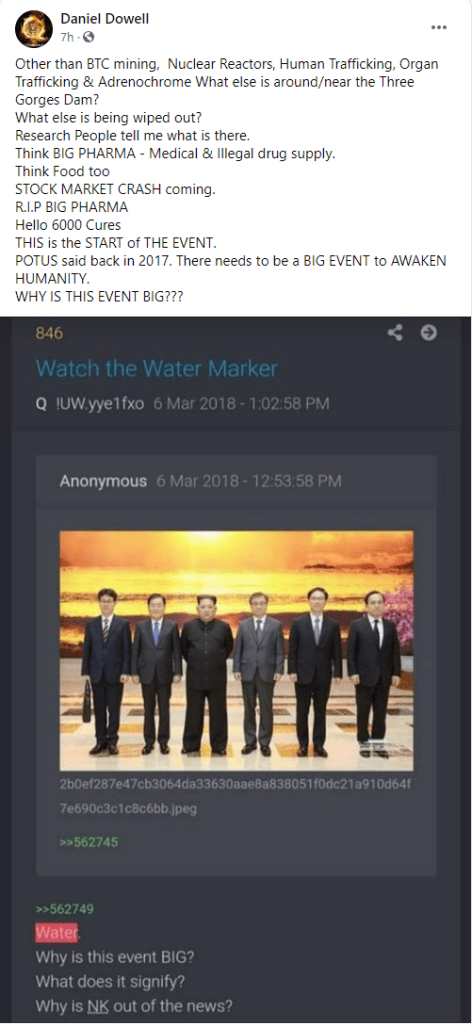
Task: Open the Watch the Water Marker title
Action: point(157,368)
